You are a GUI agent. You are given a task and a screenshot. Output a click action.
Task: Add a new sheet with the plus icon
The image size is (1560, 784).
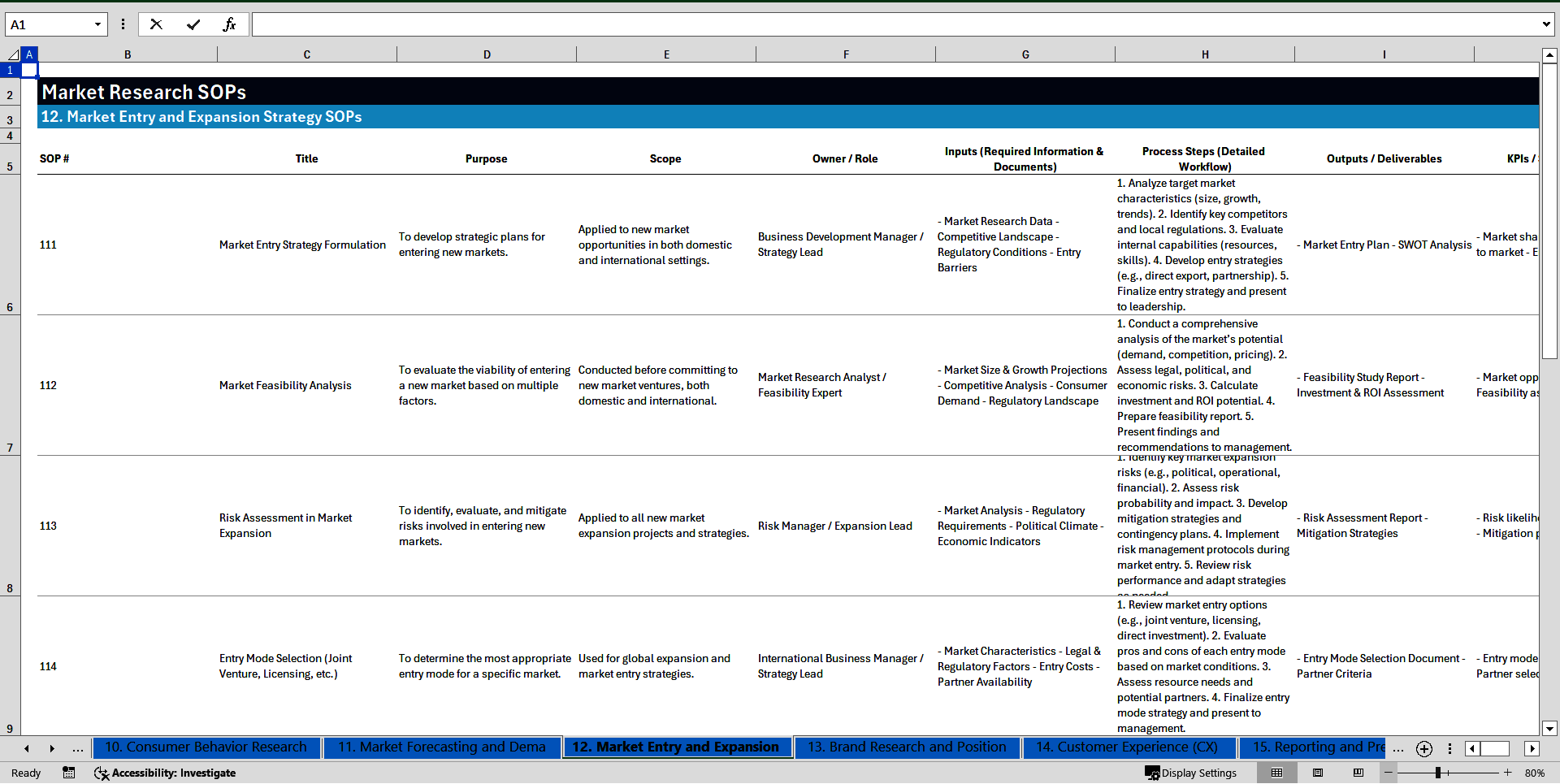pyautogui.click(x=1423, y=748)
